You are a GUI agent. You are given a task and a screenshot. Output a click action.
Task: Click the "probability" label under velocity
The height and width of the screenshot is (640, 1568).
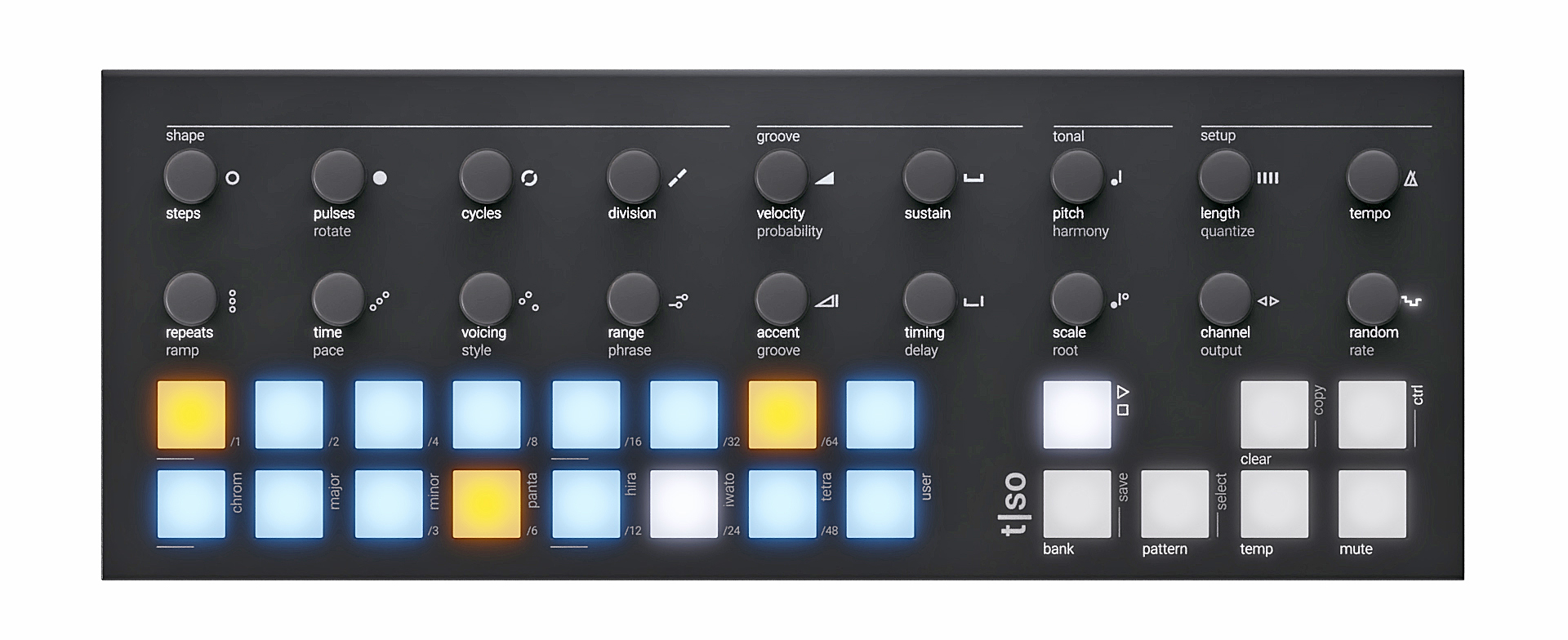click(789, 231)
